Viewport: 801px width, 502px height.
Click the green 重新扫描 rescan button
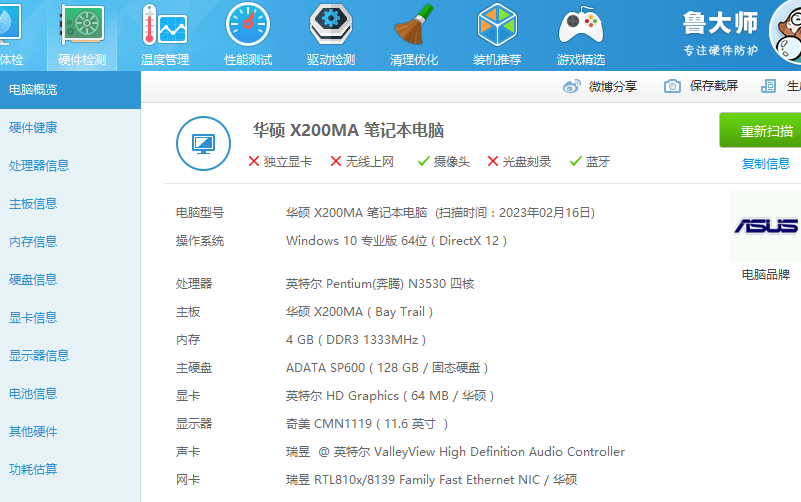(x=761, y=131)
